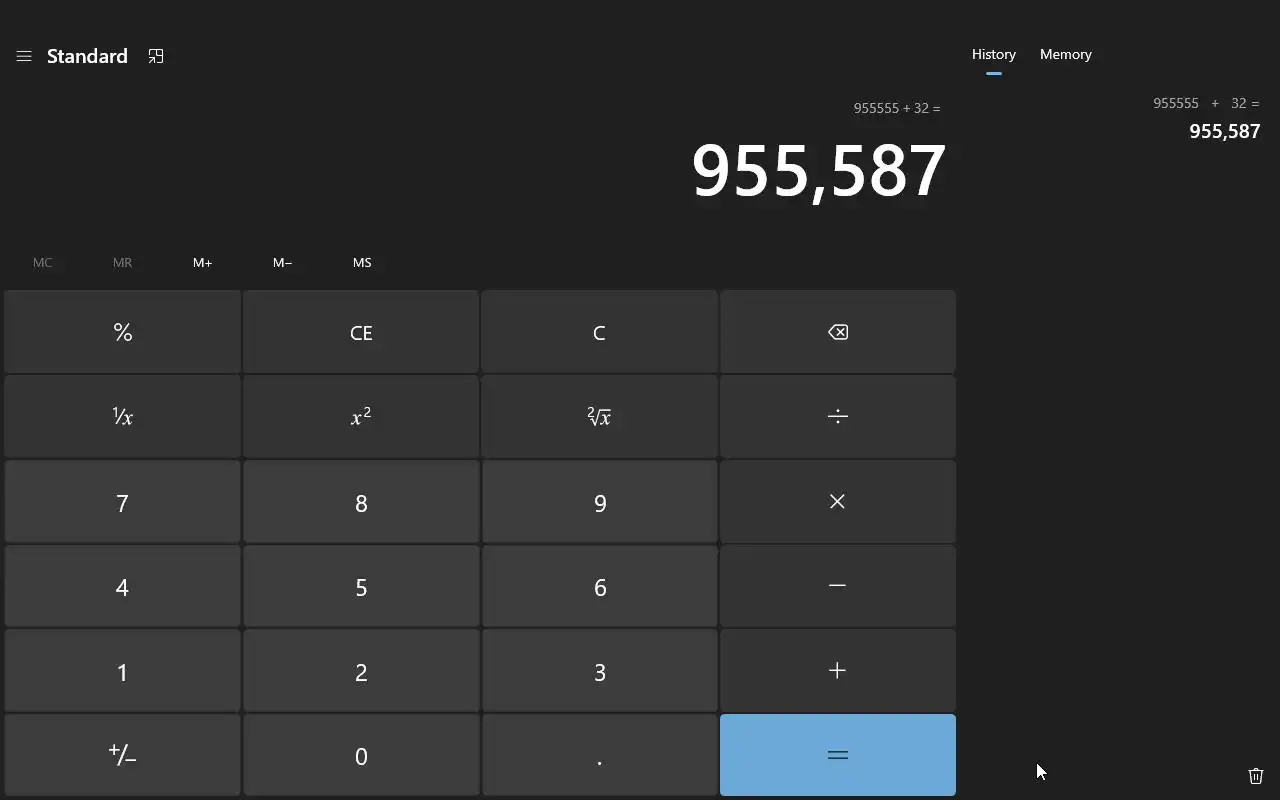
Task: Clear memory with MC button
Action: point(42,262)
